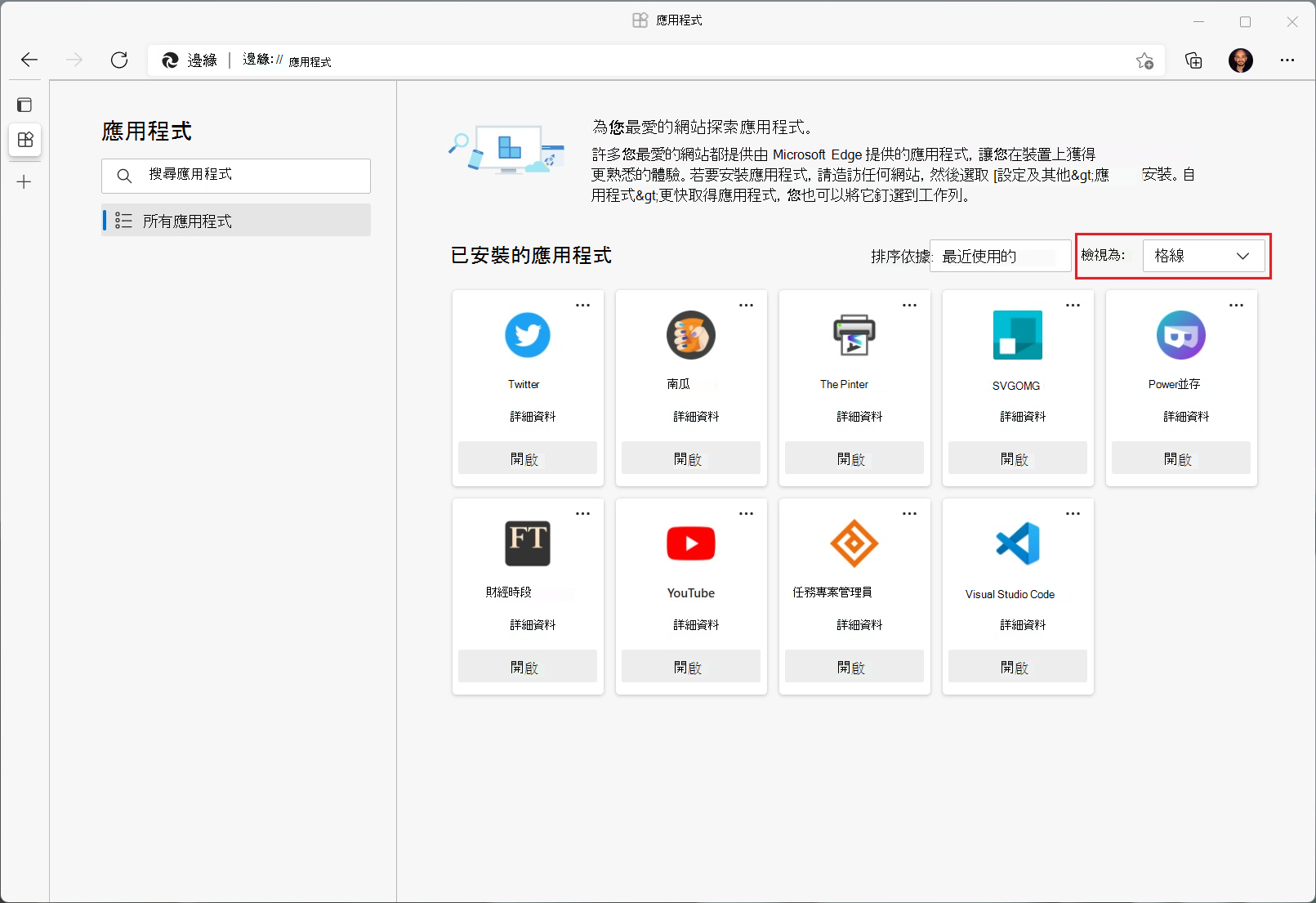
Task: Select the Apps tab in sidebar
Action: [x=25, y=140]
